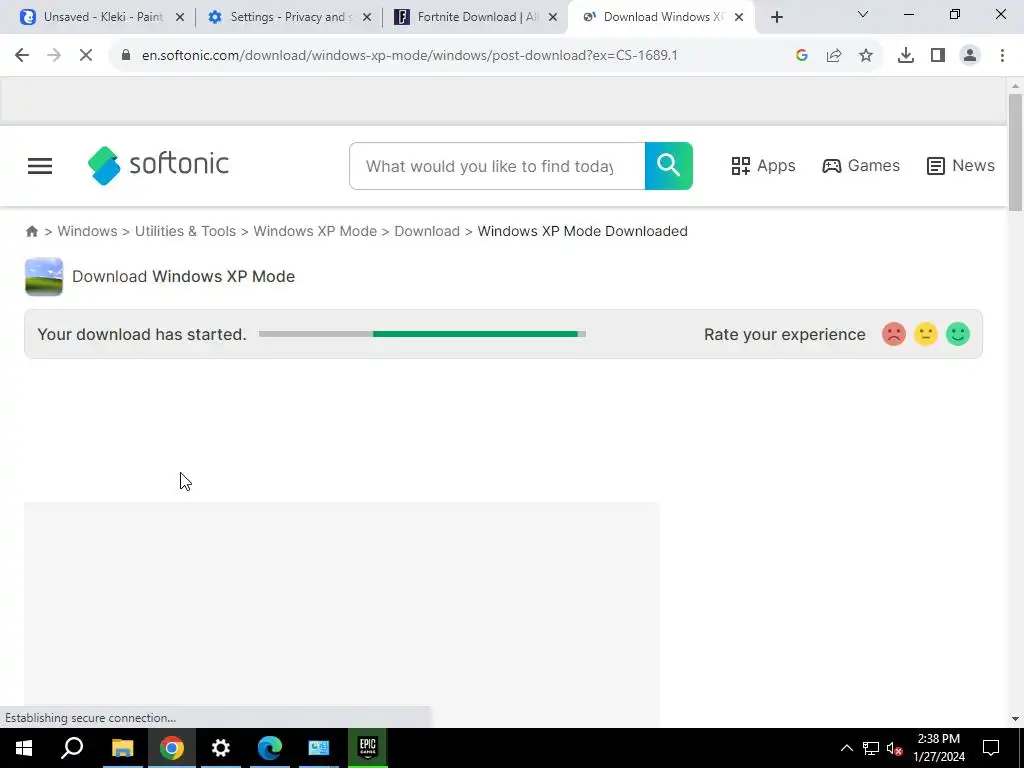Bookmark this page with the star
Screen dimensions: 1024x768
[866, 56]
